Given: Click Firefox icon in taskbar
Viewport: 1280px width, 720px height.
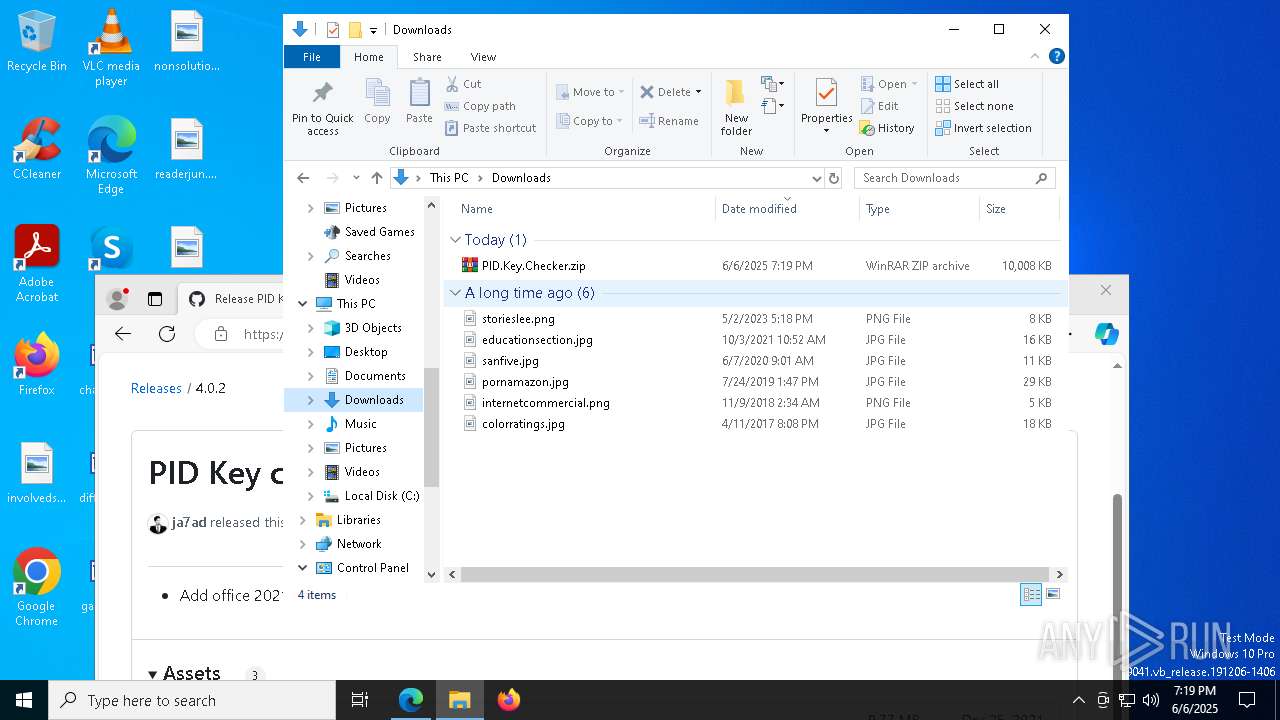Looking at the screenshot, I should click(509, 700).
